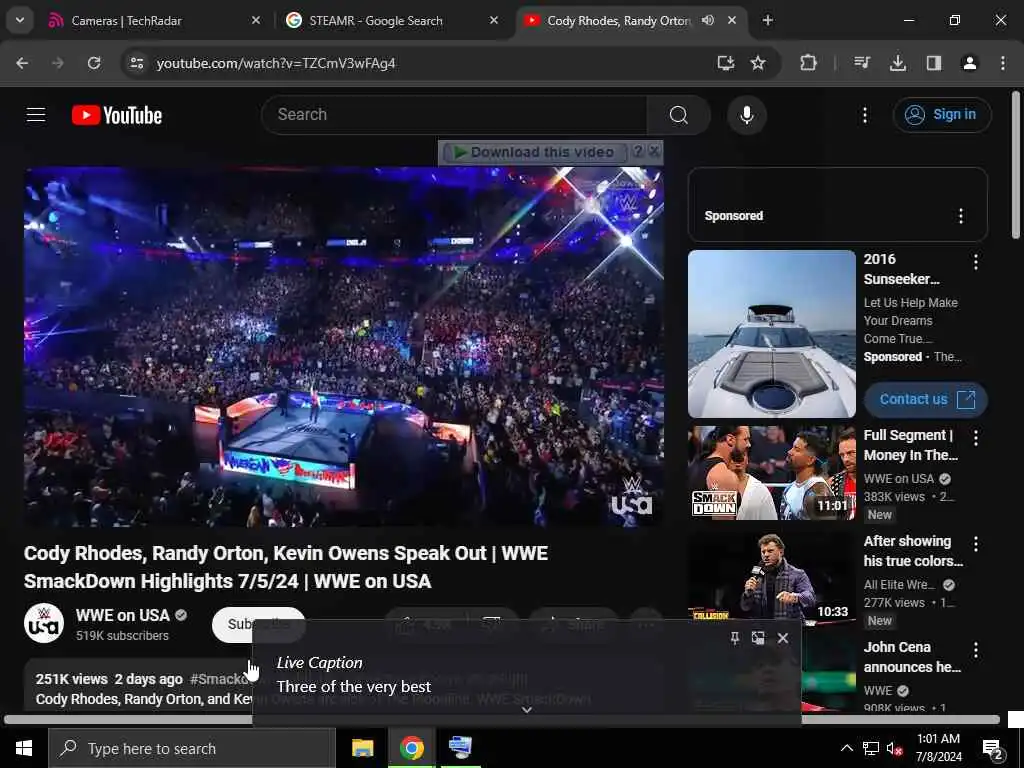Close the Live Caption box
This screenshot has height=768, width=1024.
(783, 638)
